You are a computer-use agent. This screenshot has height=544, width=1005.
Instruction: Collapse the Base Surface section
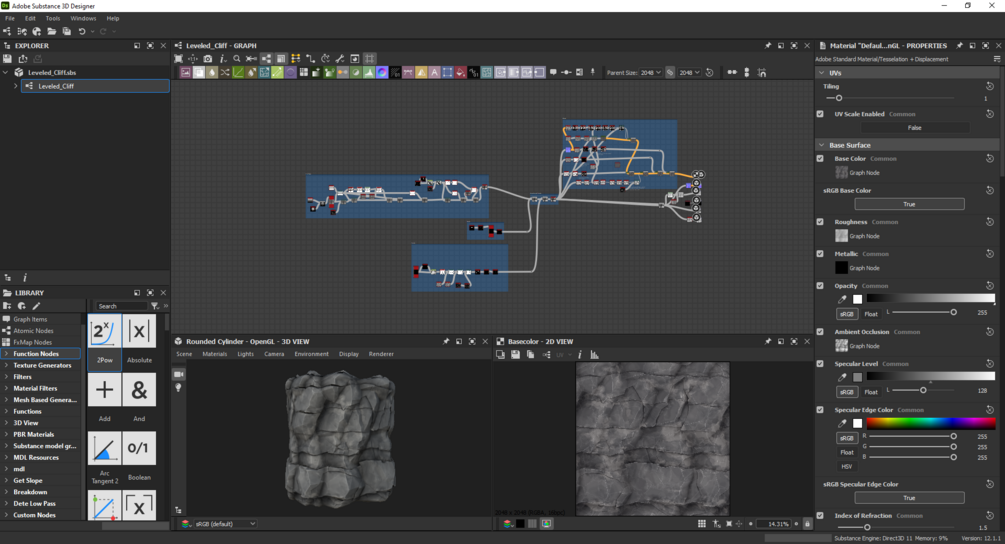822,145
